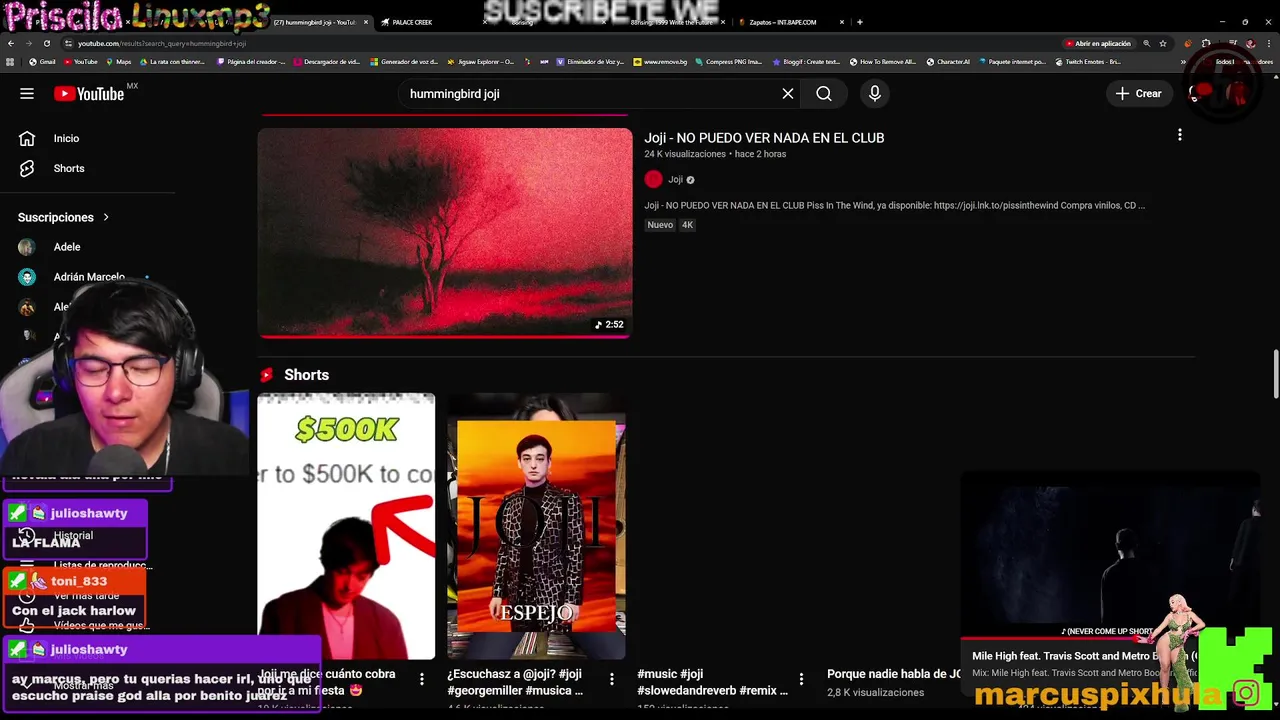Open the $500K Joji short thumbnail

point(346,526)
